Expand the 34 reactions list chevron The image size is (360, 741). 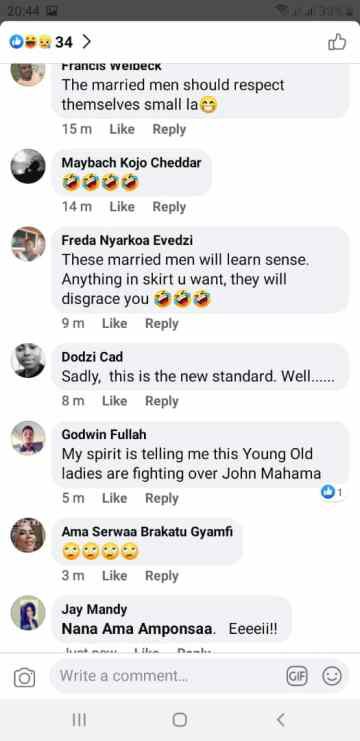(86, 42)
